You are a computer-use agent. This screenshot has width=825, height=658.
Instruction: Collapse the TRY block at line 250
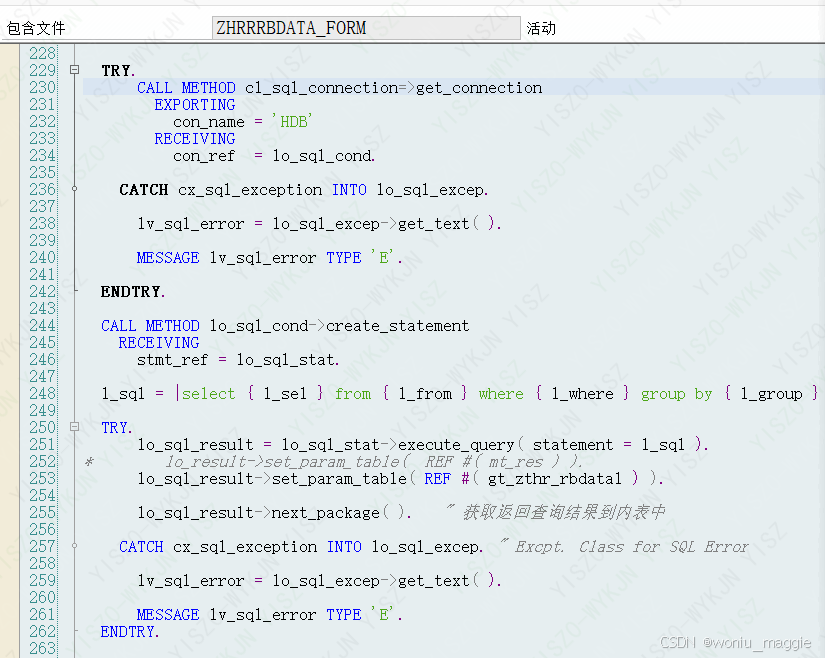pos(75,427)
